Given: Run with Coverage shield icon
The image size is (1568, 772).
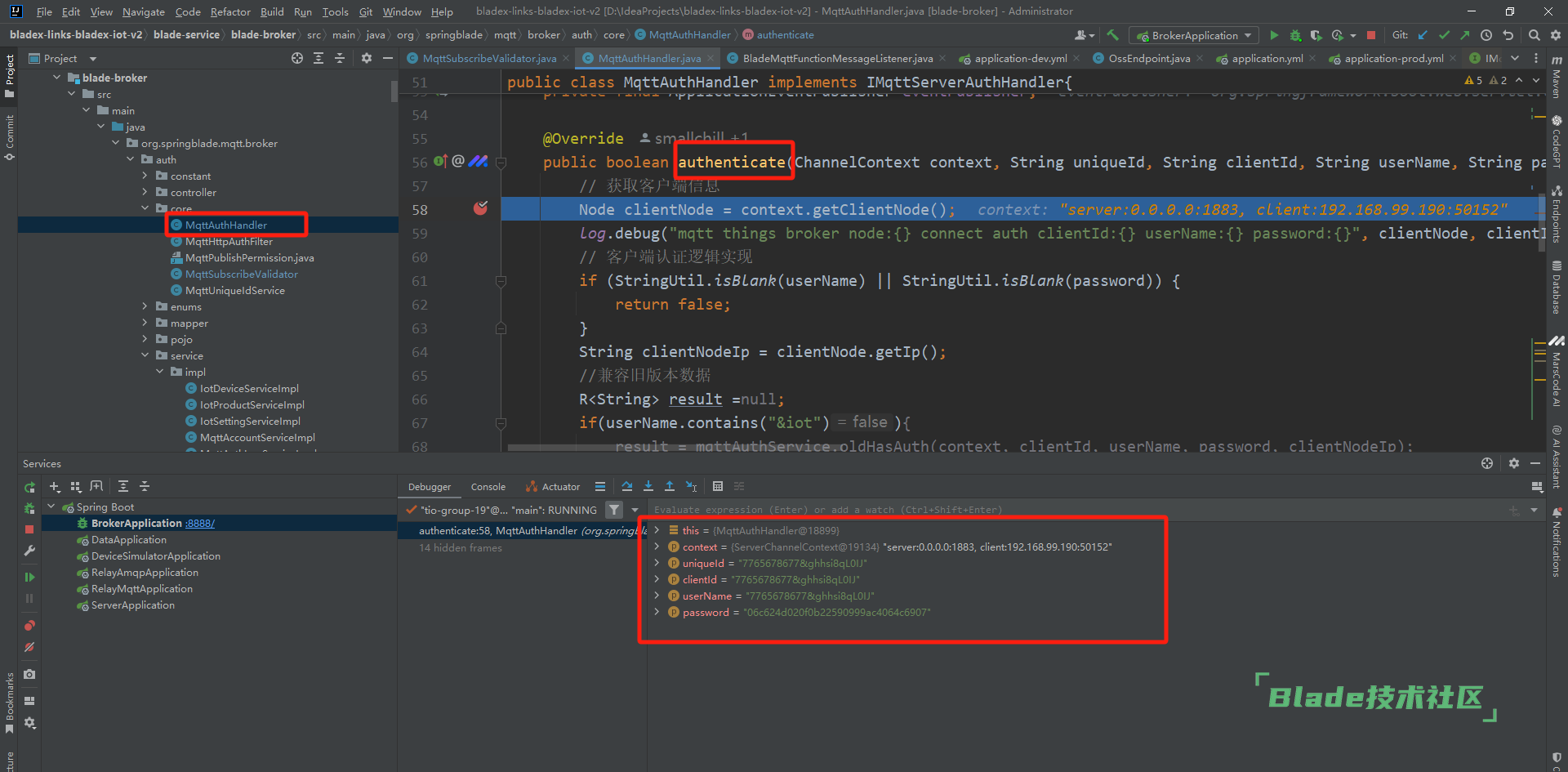Looking at the screenshot, I should (1316, 35).
